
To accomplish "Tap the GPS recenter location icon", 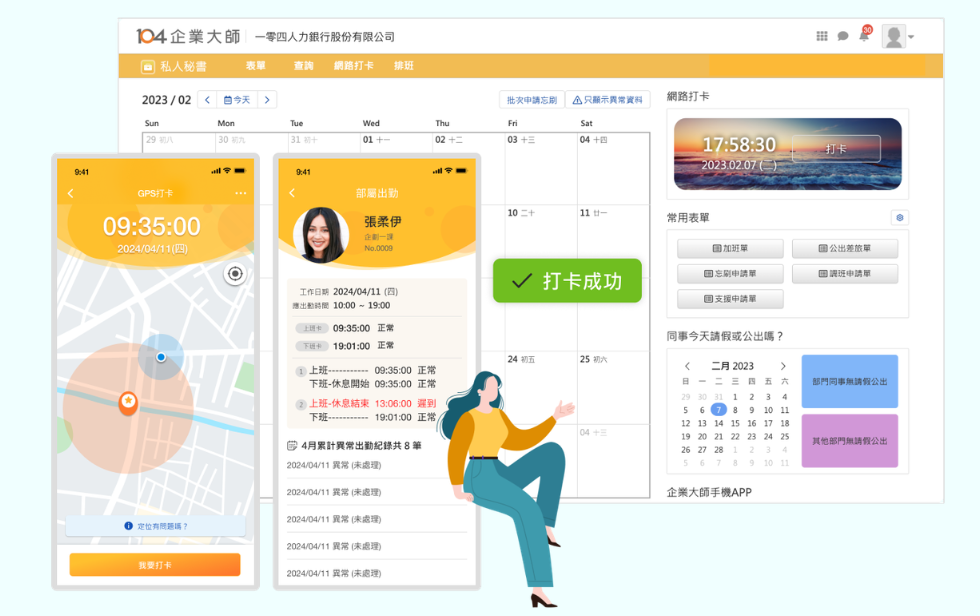I will point(235,274).
